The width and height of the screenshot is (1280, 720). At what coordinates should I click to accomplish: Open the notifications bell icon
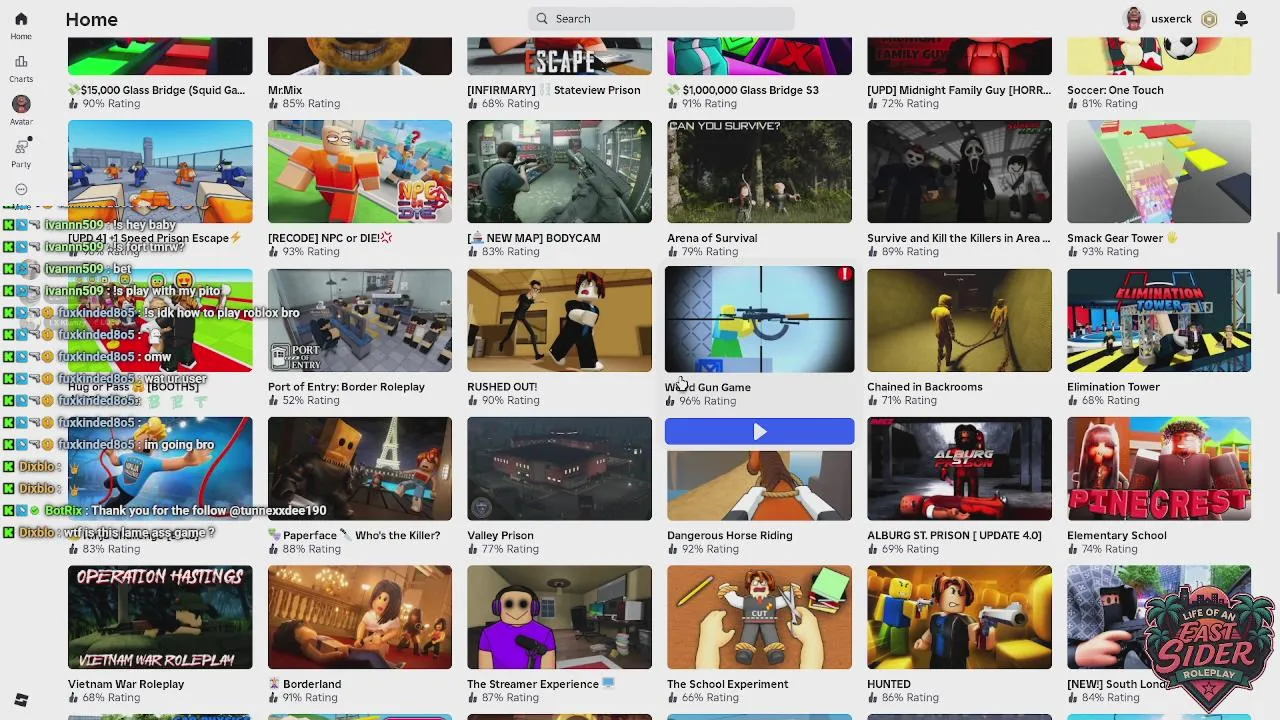(x=1241, y=19)
